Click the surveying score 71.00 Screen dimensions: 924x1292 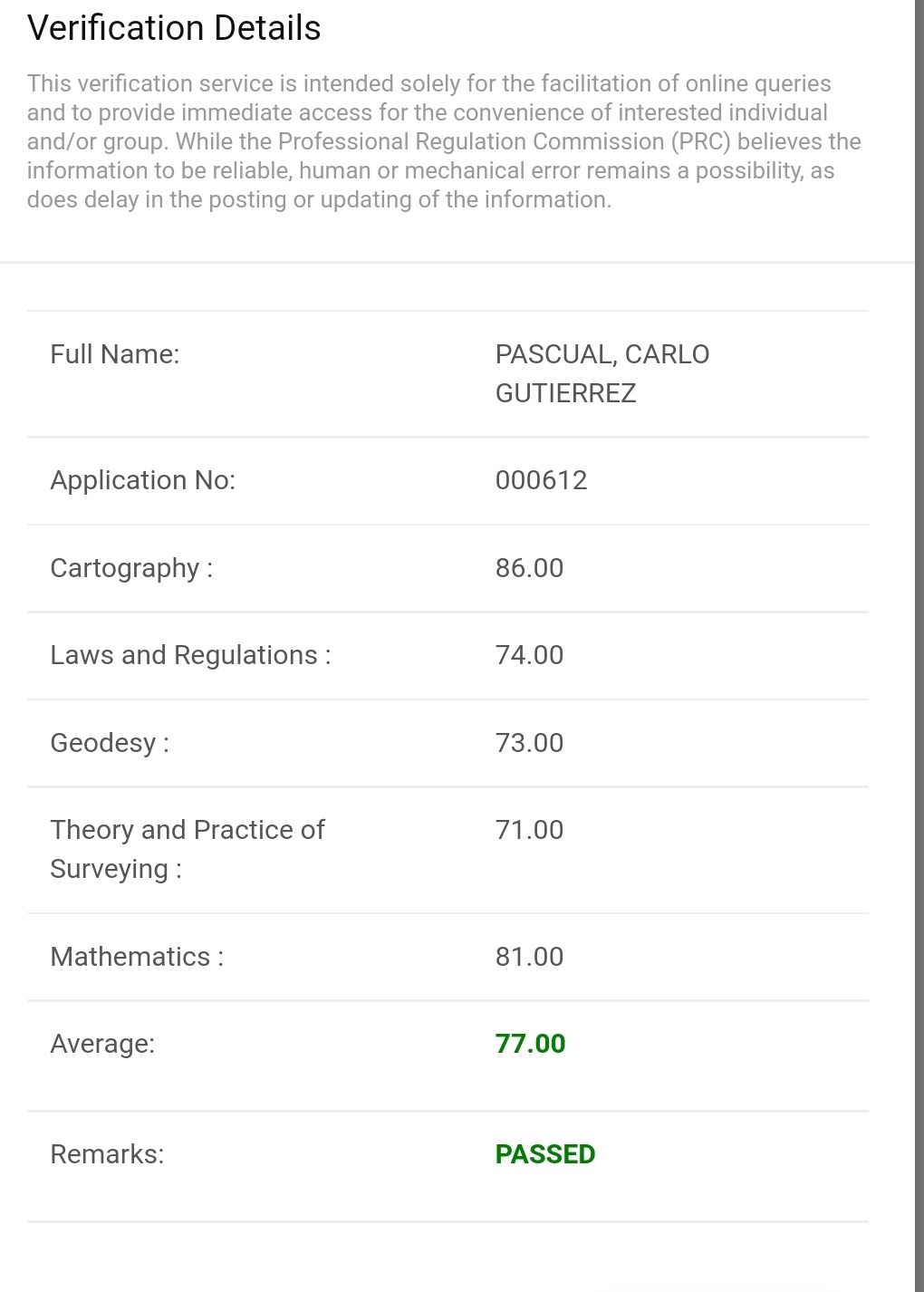(529, 830)
